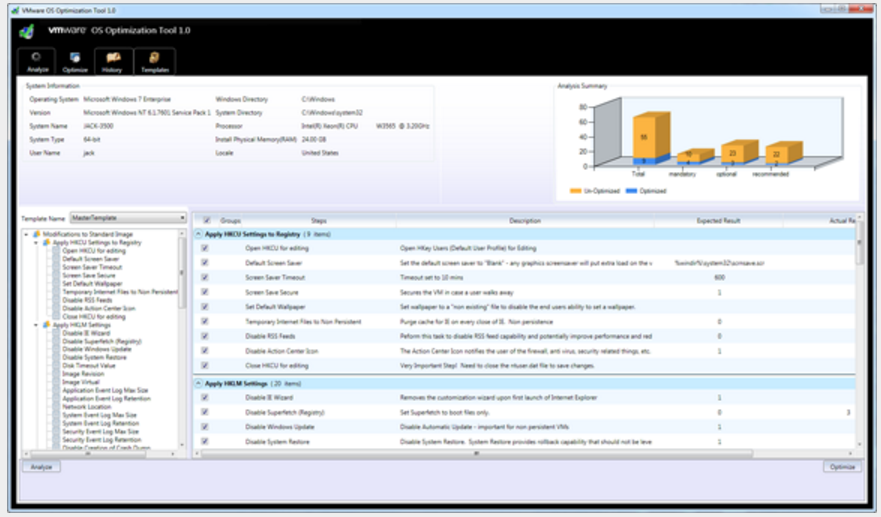Click 'Timeout set to 10 mins' description cell
Screen dimensions: 881x517
point(432,278)
